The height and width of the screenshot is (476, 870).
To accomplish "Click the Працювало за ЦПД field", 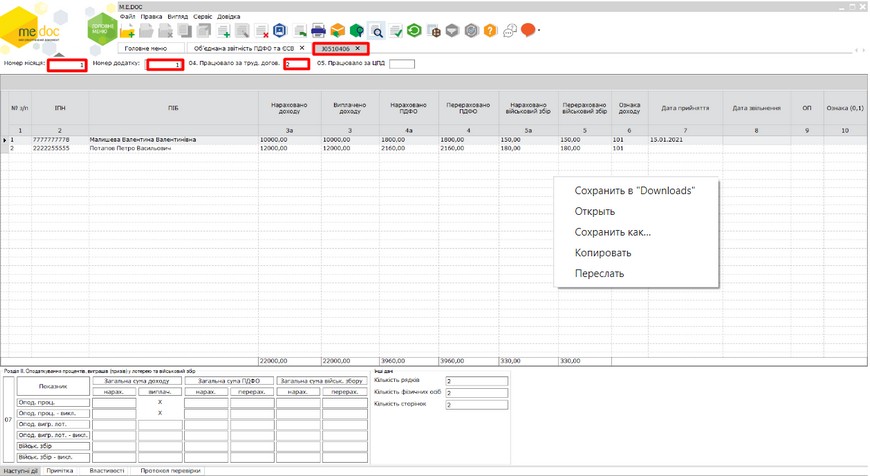I will tap(401, 64).
